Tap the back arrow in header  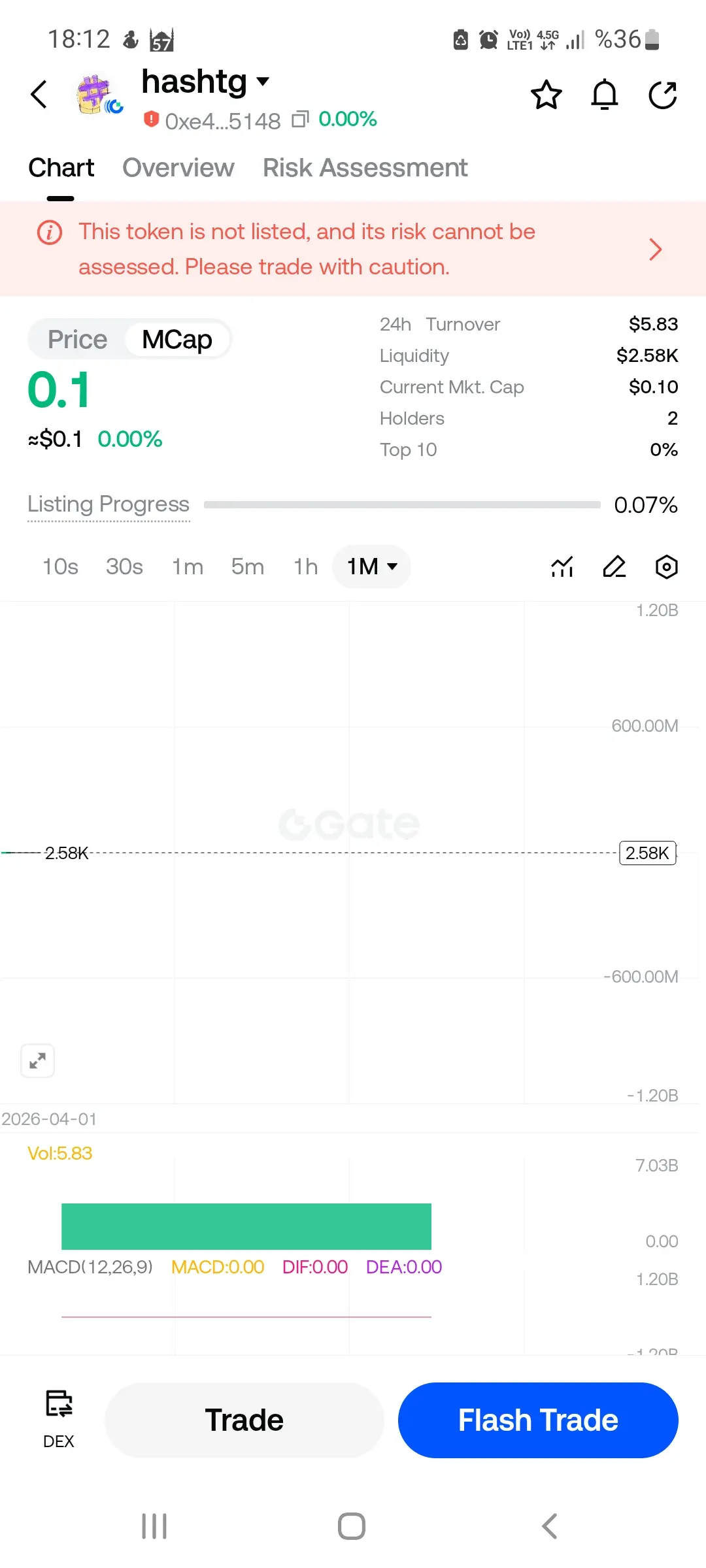[39, 95]
